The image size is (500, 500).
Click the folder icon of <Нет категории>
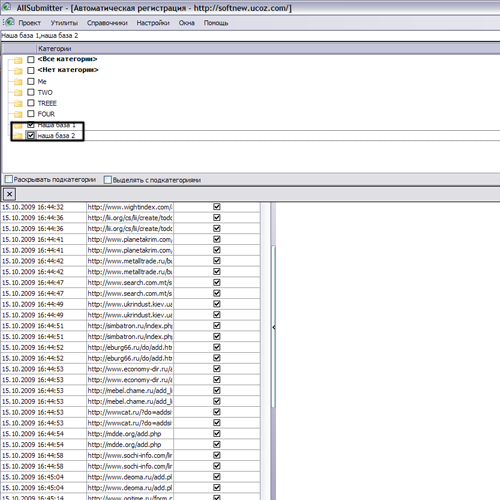click(x=18, y=71)
